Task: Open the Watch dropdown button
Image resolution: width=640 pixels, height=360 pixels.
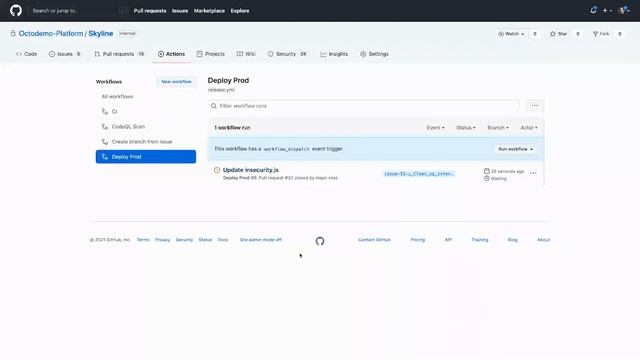Action: point(511,34)
